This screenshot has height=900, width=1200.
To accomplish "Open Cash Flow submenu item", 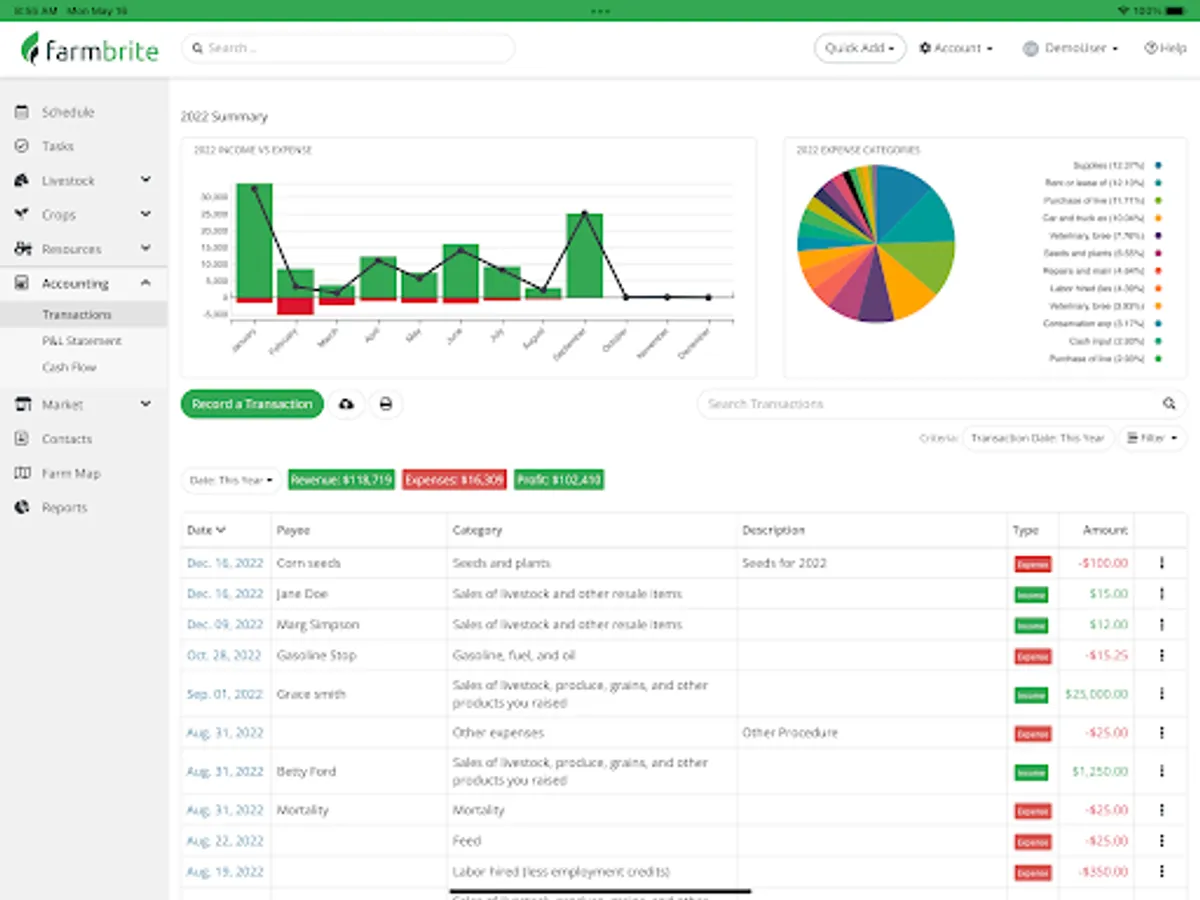I will pos(70,367).
